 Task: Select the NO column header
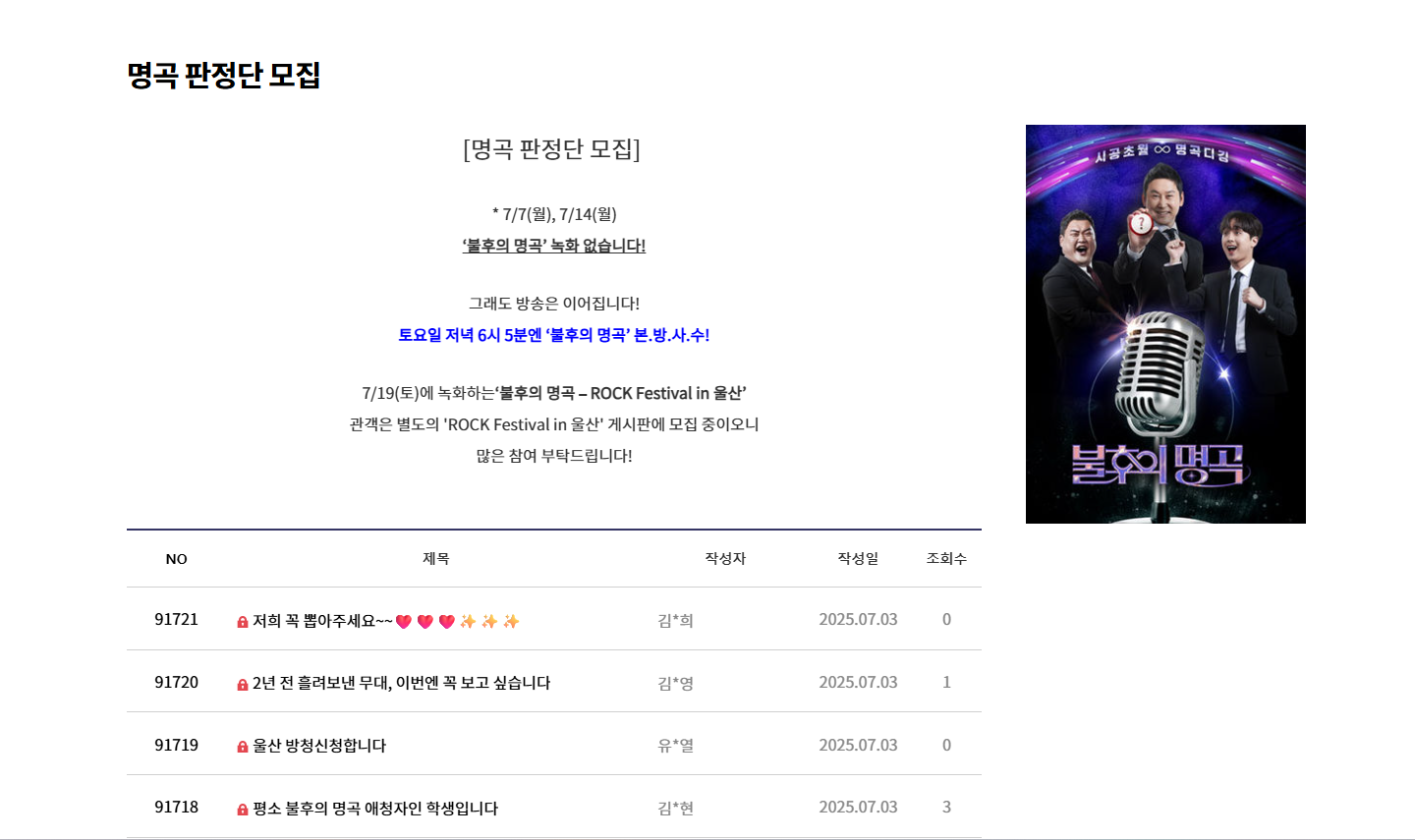[177, 558]
